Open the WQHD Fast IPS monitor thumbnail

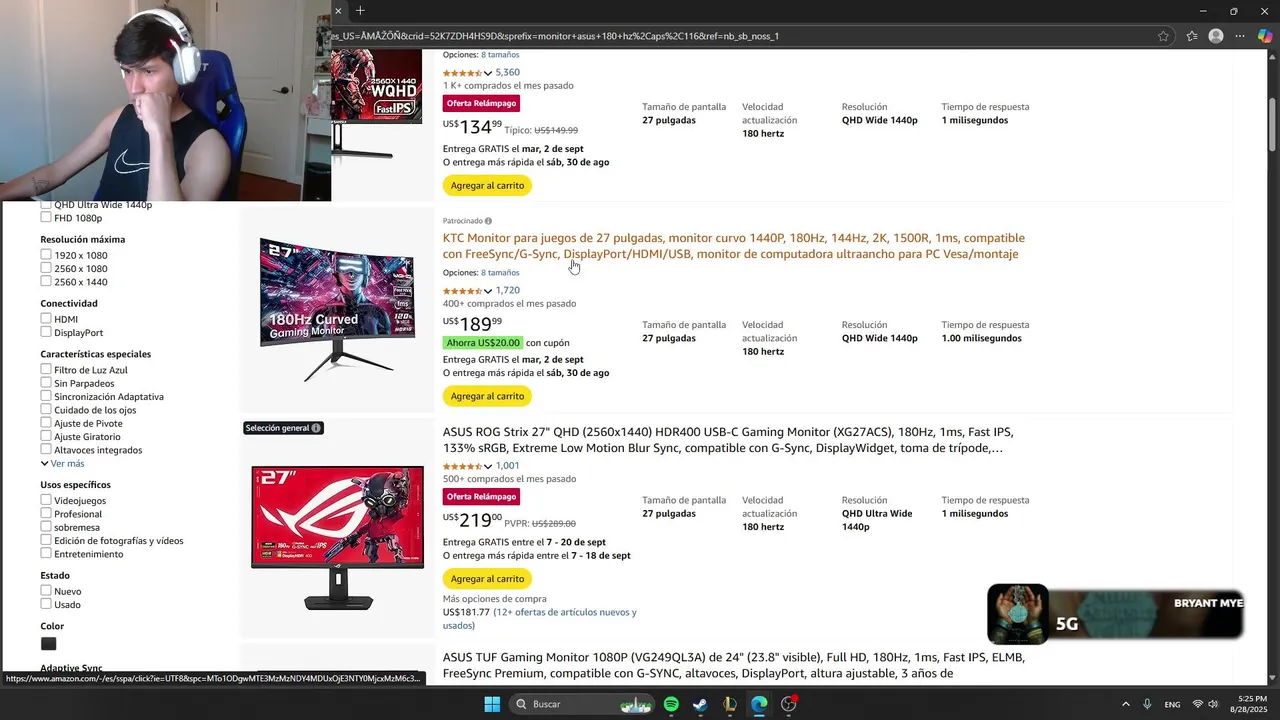coord(376,105)
